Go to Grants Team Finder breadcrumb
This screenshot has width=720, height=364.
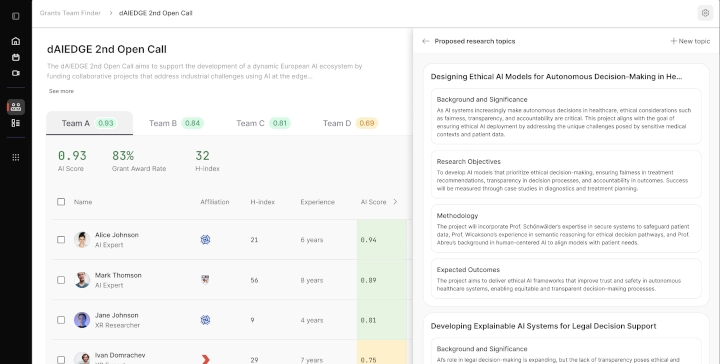tap(70, 13)
